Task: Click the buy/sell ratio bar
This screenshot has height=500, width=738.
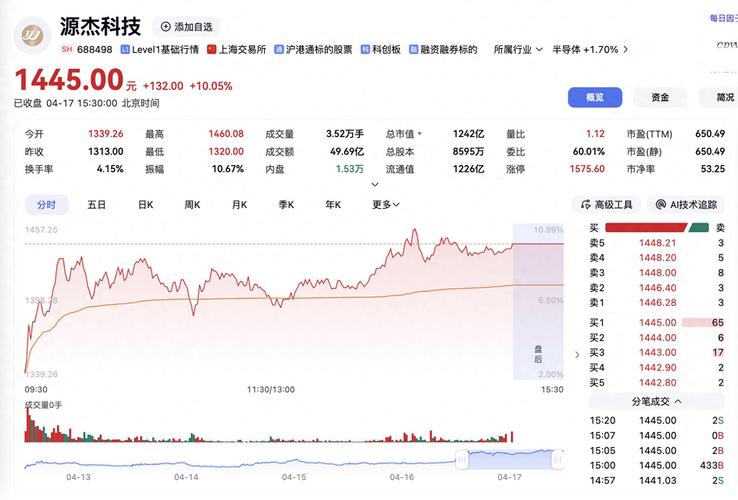Action: [x=657, y=228]
